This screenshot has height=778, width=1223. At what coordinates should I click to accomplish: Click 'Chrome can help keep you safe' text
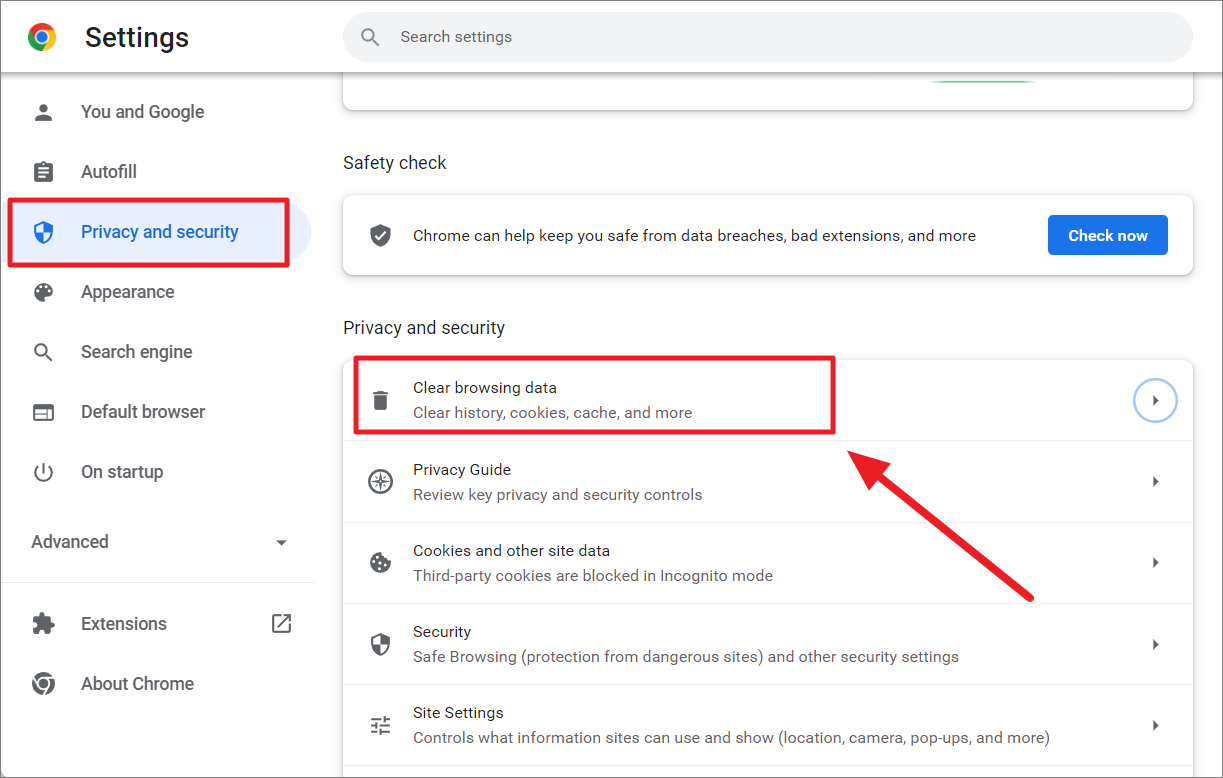coord(694,236)
